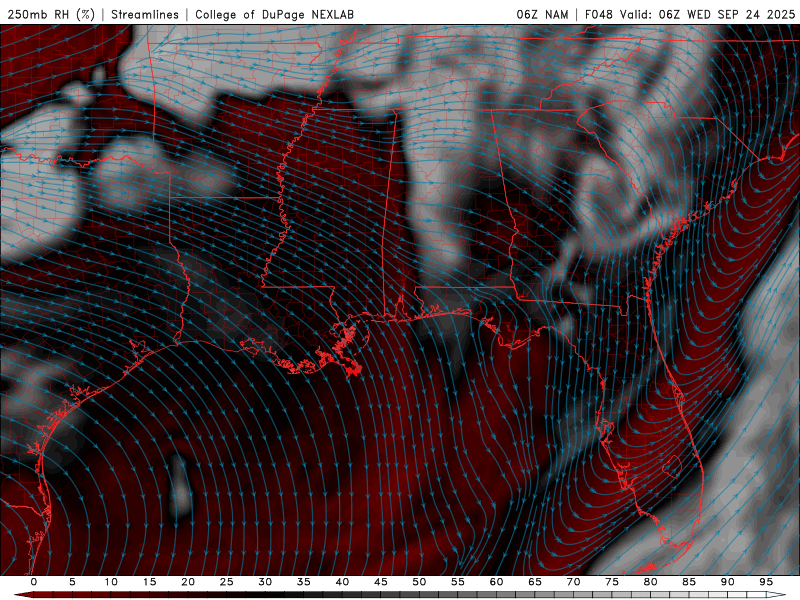Viewport: 800px width, 600px height.
Task: Click the colorbar label "35"
Action: 304,582
